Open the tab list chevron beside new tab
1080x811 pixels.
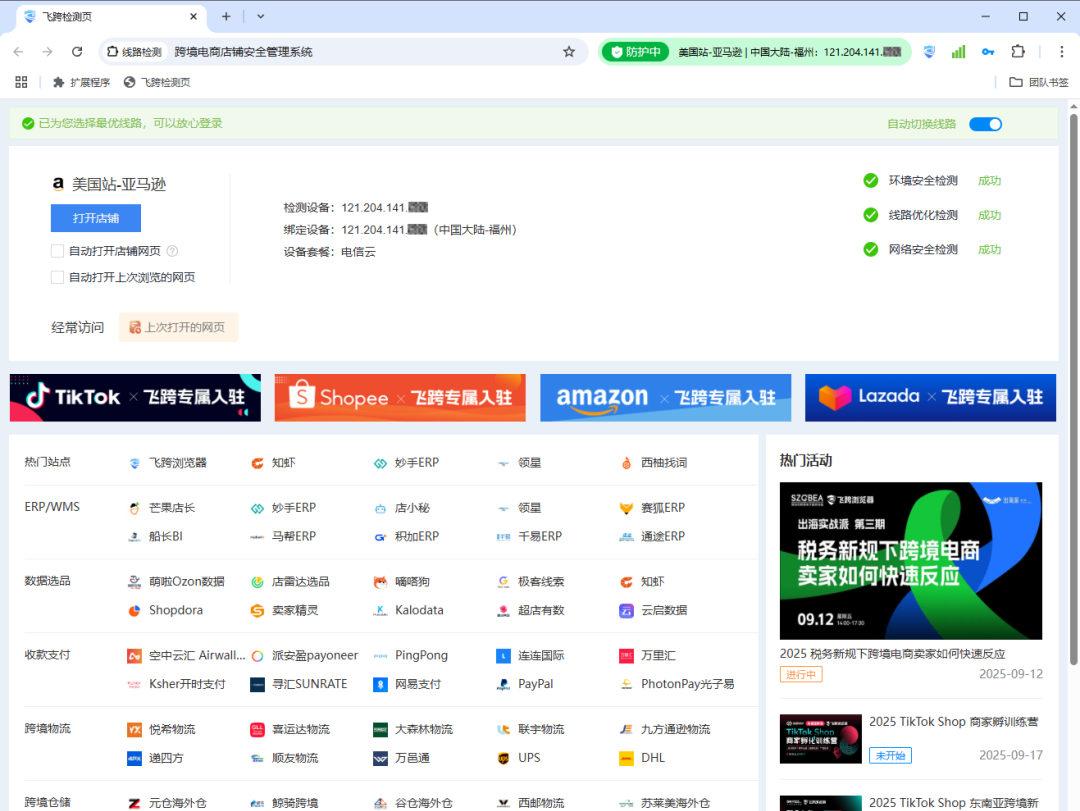(x=259, y=16)
